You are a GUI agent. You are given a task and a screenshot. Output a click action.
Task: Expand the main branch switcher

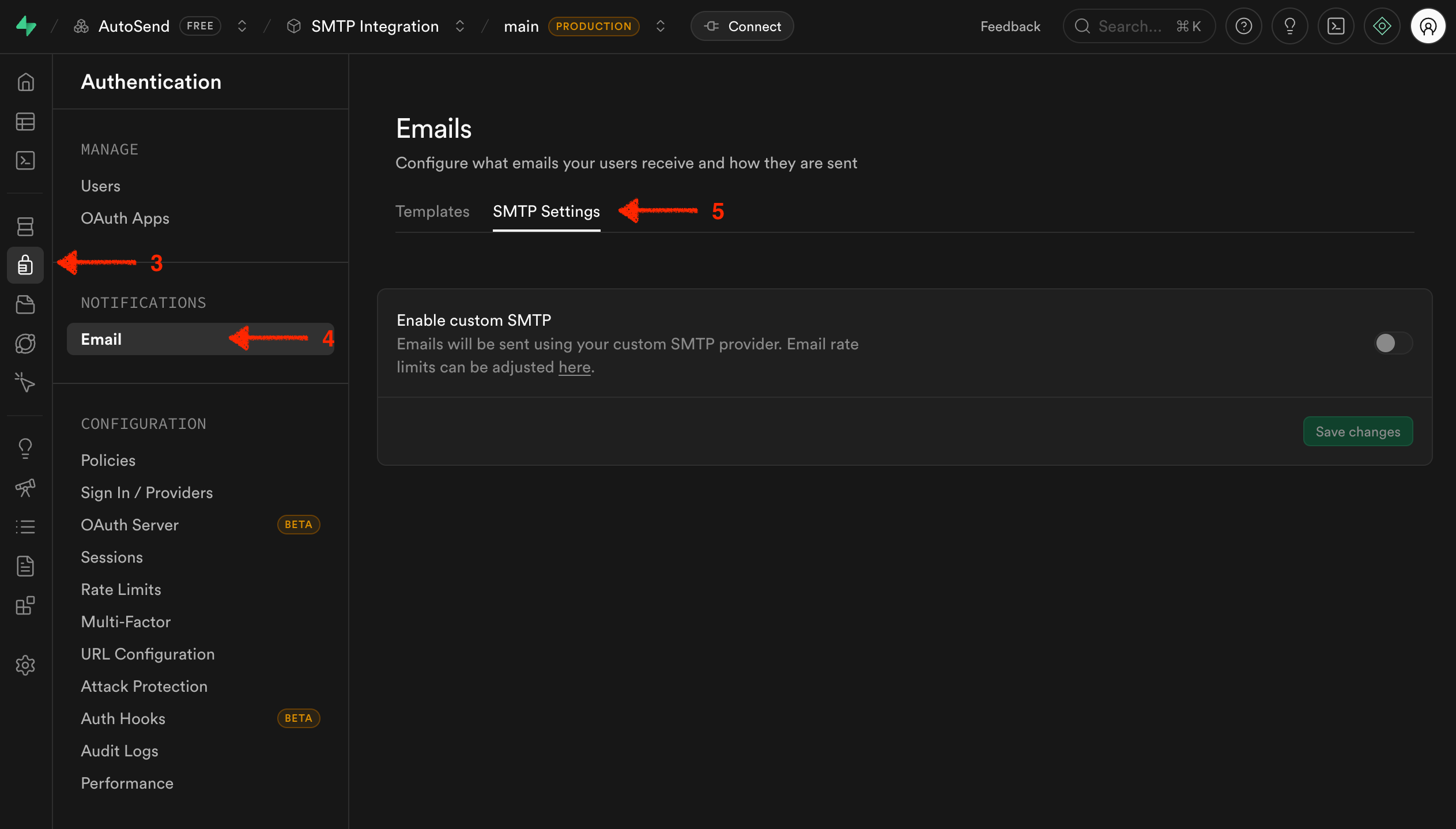[x=661, y=27]
